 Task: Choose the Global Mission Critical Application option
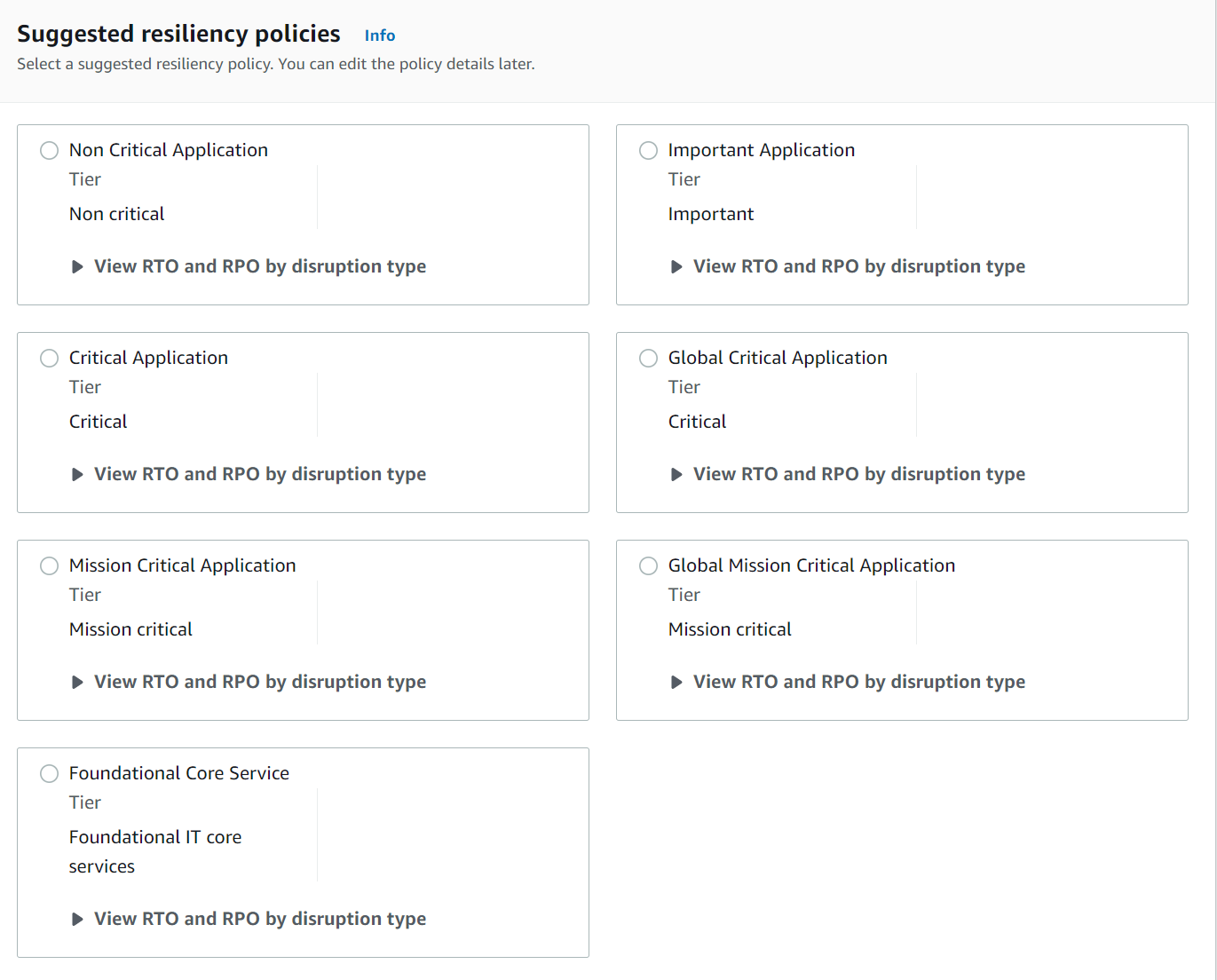point(648,565)
